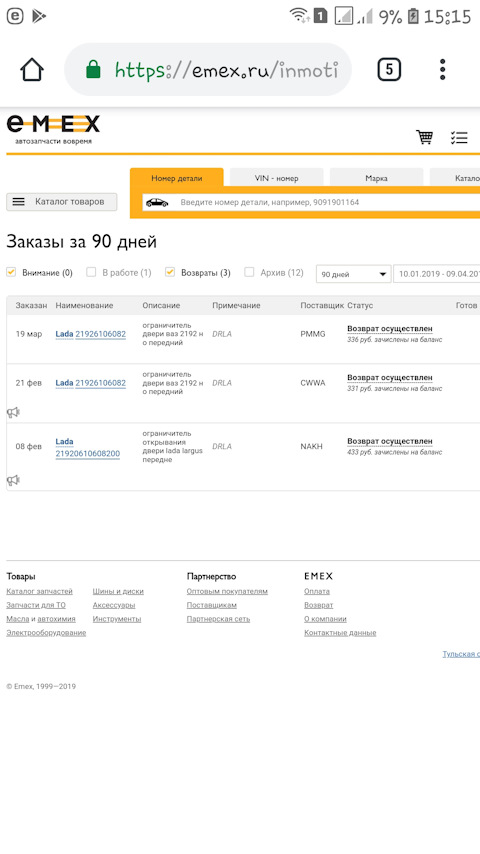Image resolution: width=480 pixels, height=854 pixels.
Task: Toggle the В работе (1) checkbox
Action: coord(91,272)
